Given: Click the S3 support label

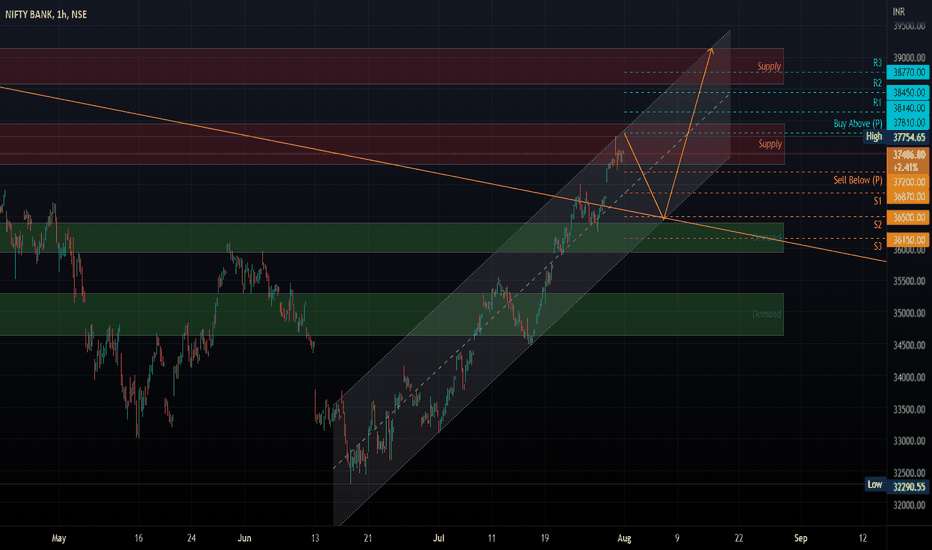Looking at the screenshot, I should [877, 246].
